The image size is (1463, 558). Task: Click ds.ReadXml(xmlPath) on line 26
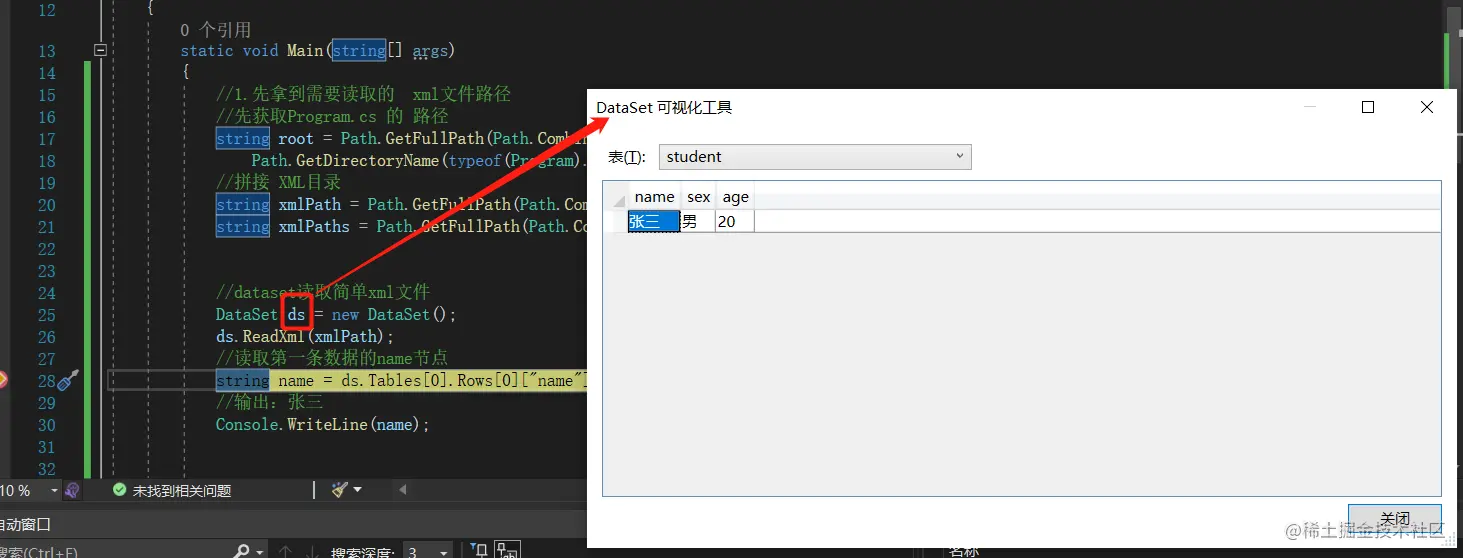pyautogui.click(x=305, y=336)
